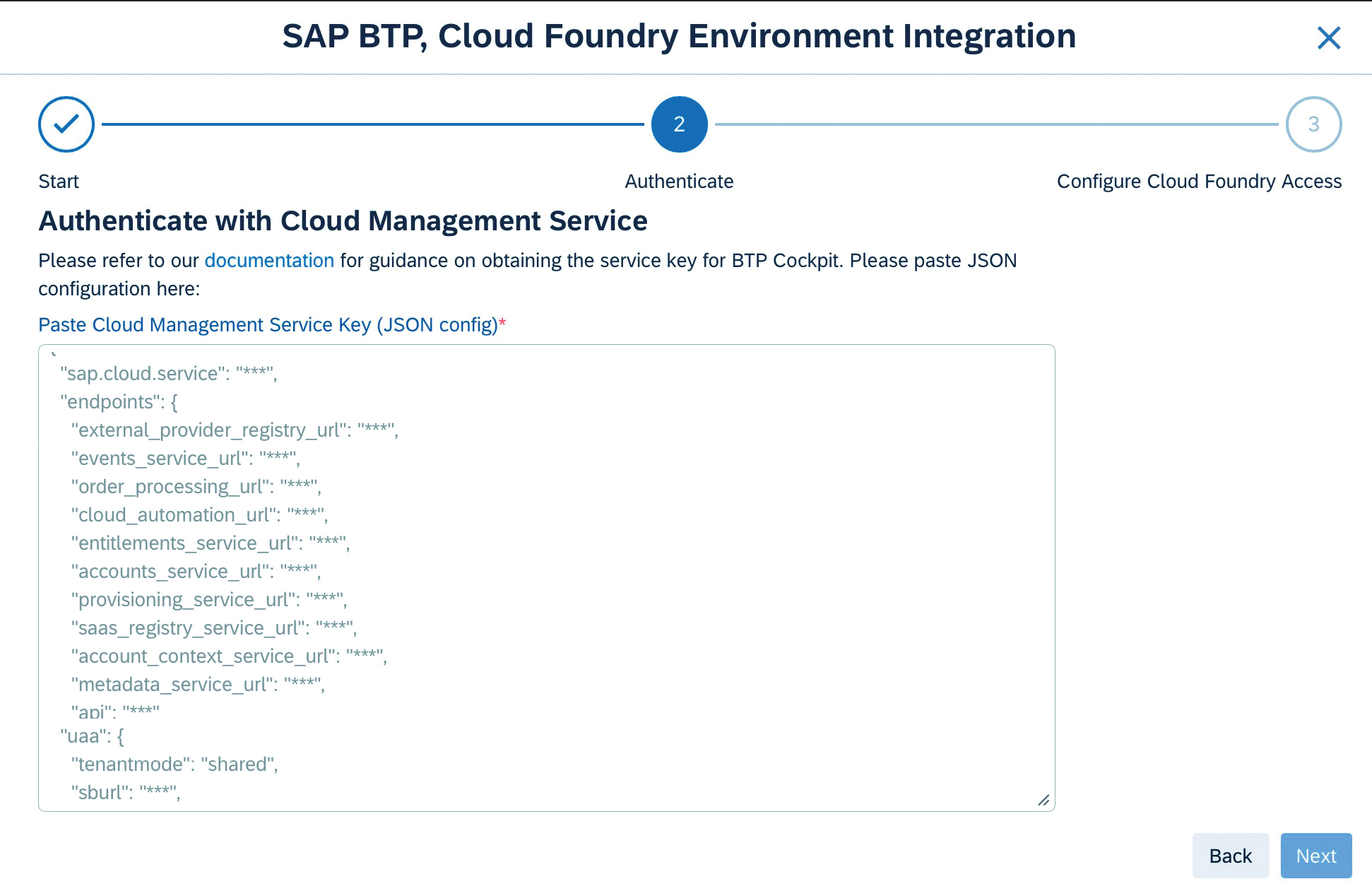Select step 2 Authenticate circle
Viewport: 1372px width, 891px height.
tap(679, 124)
